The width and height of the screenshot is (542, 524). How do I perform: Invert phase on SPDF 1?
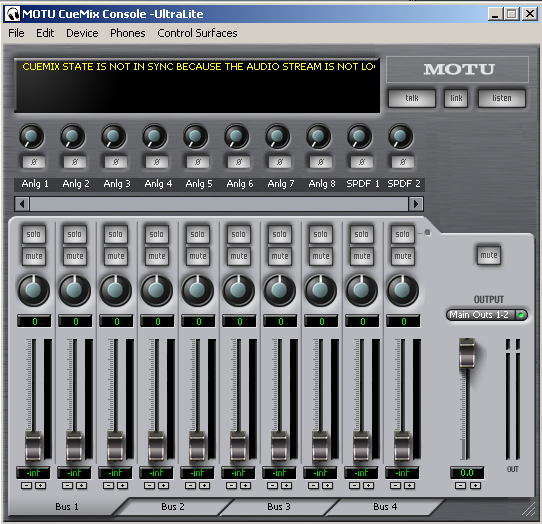tap(362, 162)
